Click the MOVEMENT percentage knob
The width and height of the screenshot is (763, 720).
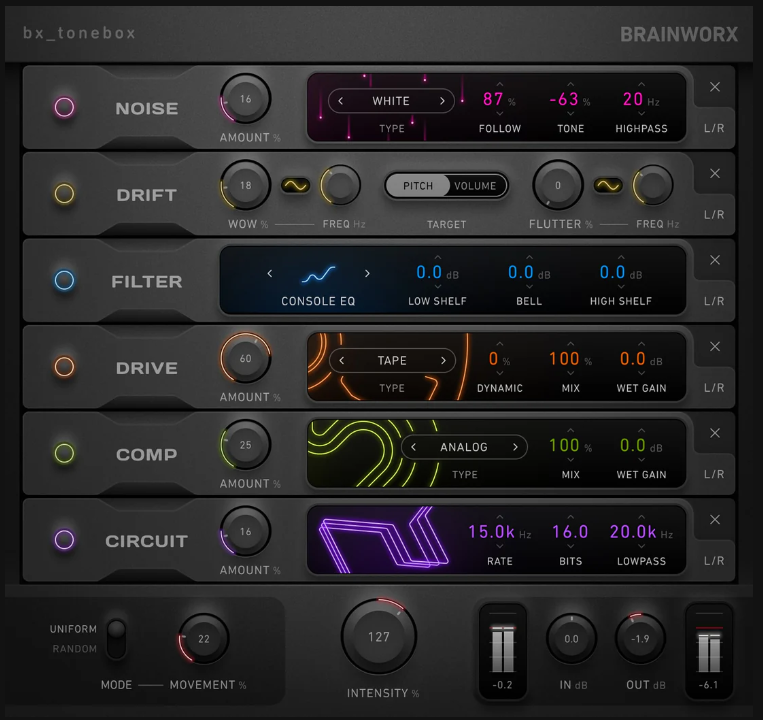click(203, 639)
